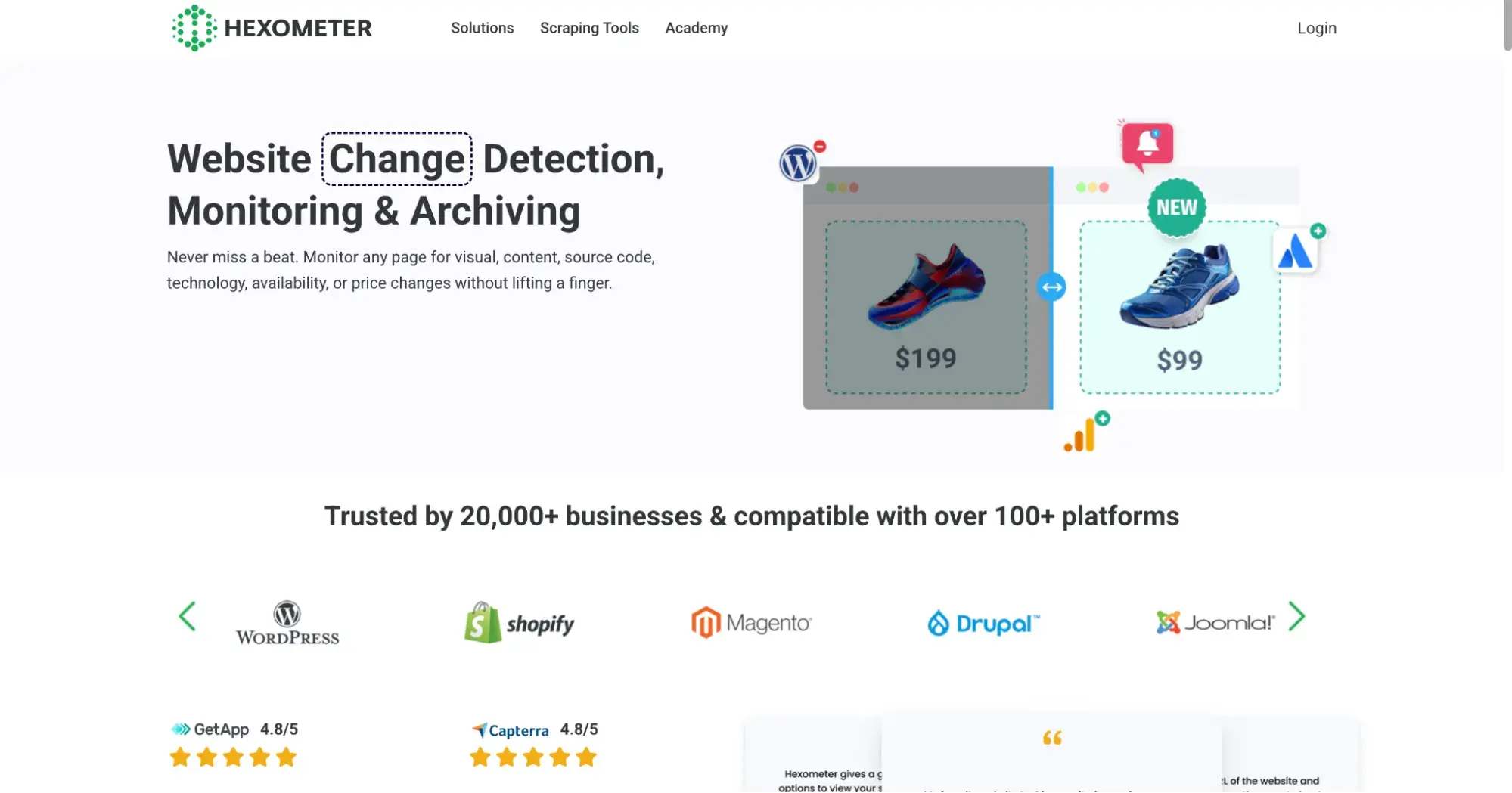Go to previous platform logos with left arrow
The width and height of the screenshot is (1512, 793).
(x=187, y=616)
